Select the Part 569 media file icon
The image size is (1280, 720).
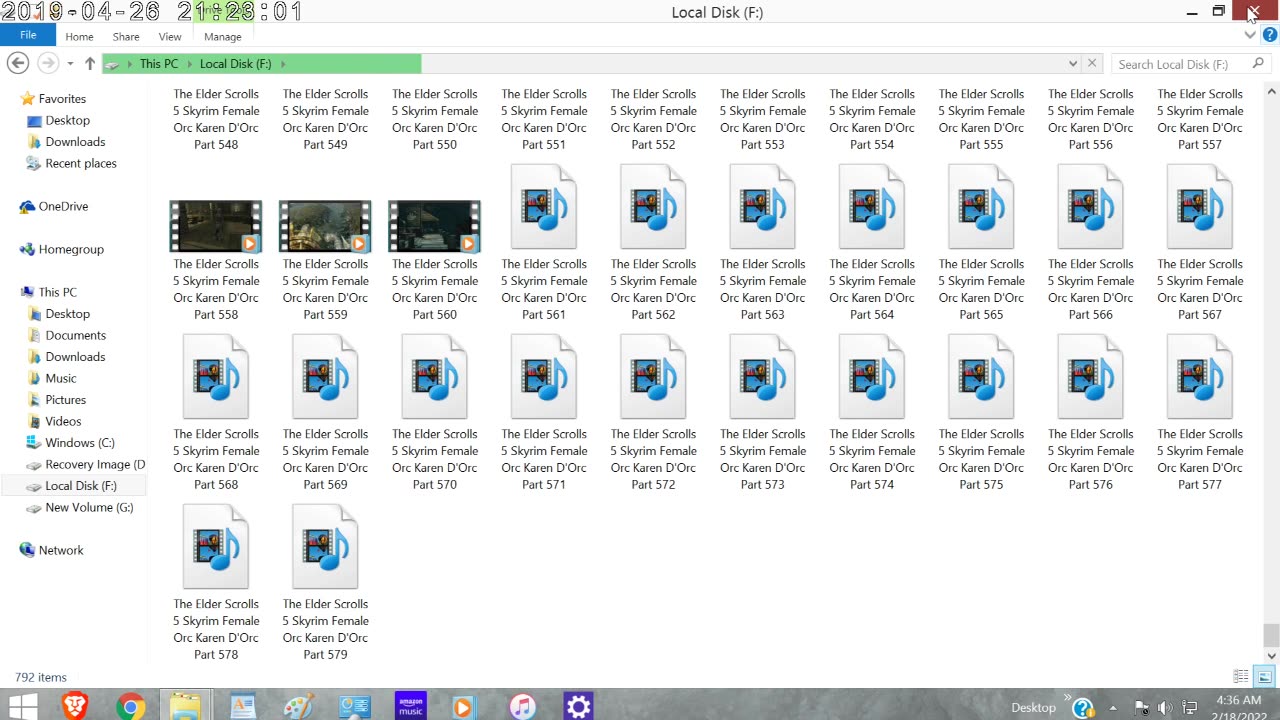click(x=325, y=377)
